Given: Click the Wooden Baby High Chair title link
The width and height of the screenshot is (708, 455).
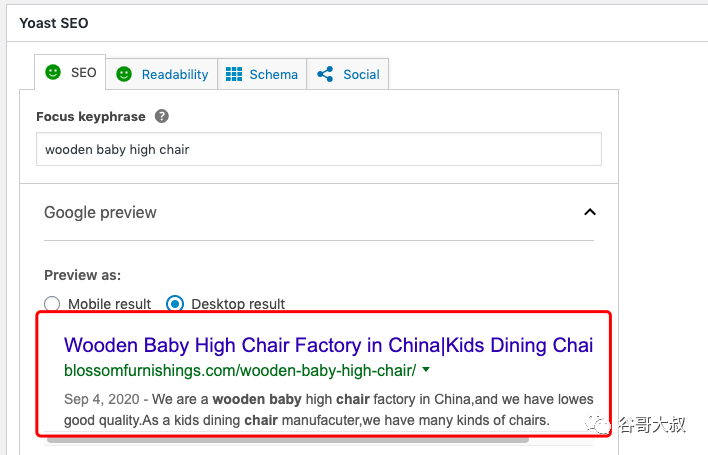Looking at the screenshot, I should click(x=328, y=345).
